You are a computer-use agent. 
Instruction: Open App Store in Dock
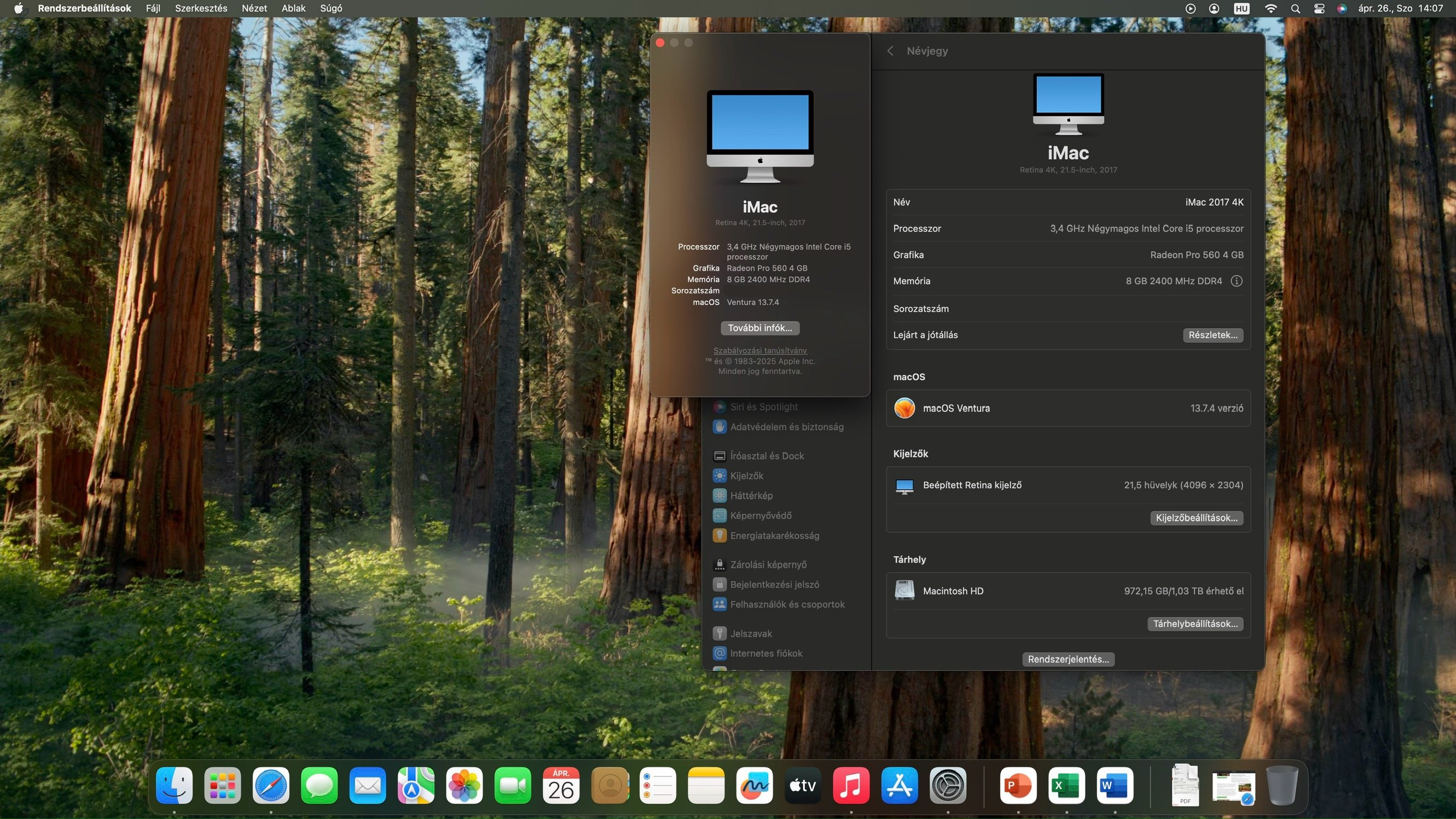tap(899, 786)
